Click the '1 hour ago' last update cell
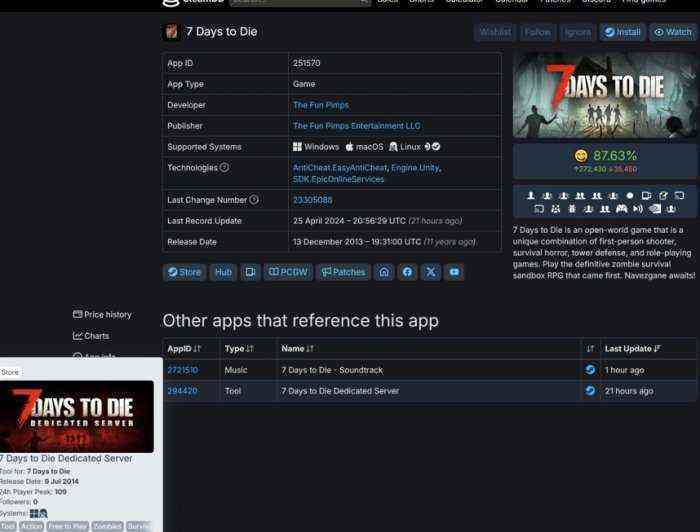Viewport: 700px width, 532px height. [x=624, y=370]
